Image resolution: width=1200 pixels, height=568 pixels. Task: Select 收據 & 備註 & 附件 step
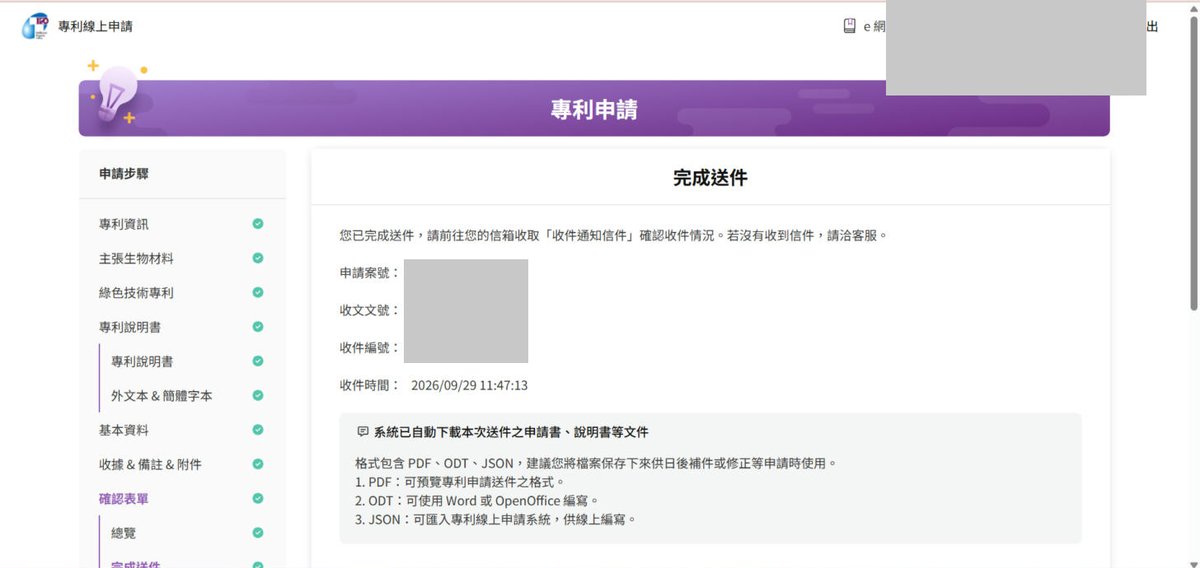click(149, 464)
